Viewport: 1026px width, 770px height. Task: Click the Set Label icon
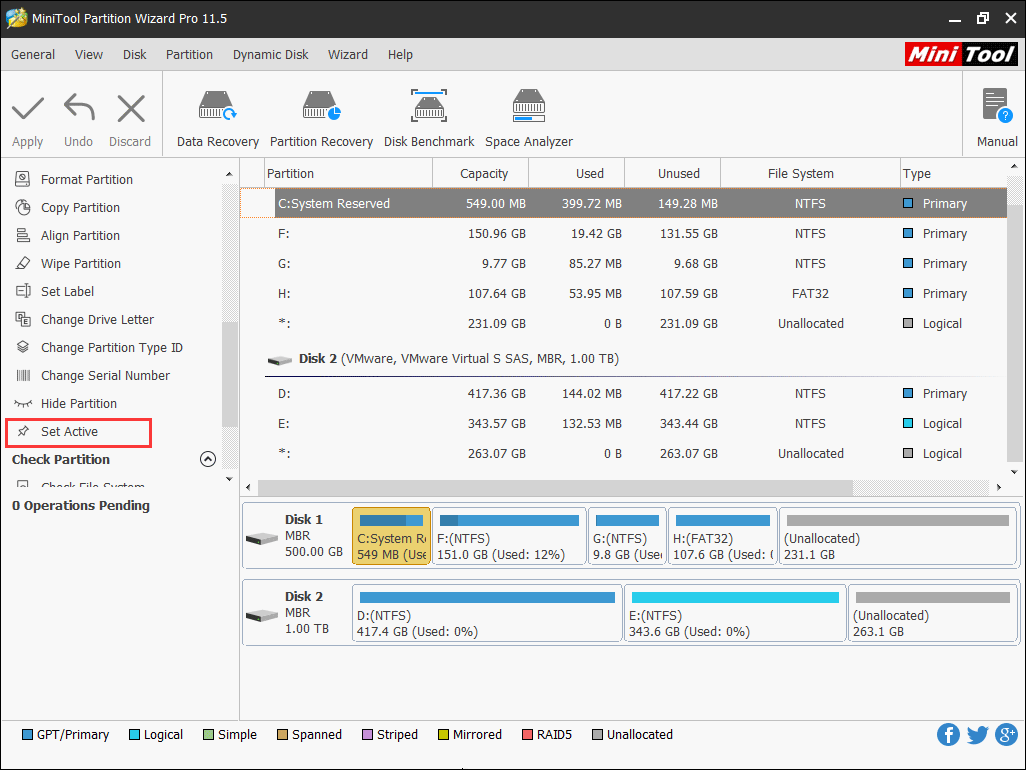point(23,291)
